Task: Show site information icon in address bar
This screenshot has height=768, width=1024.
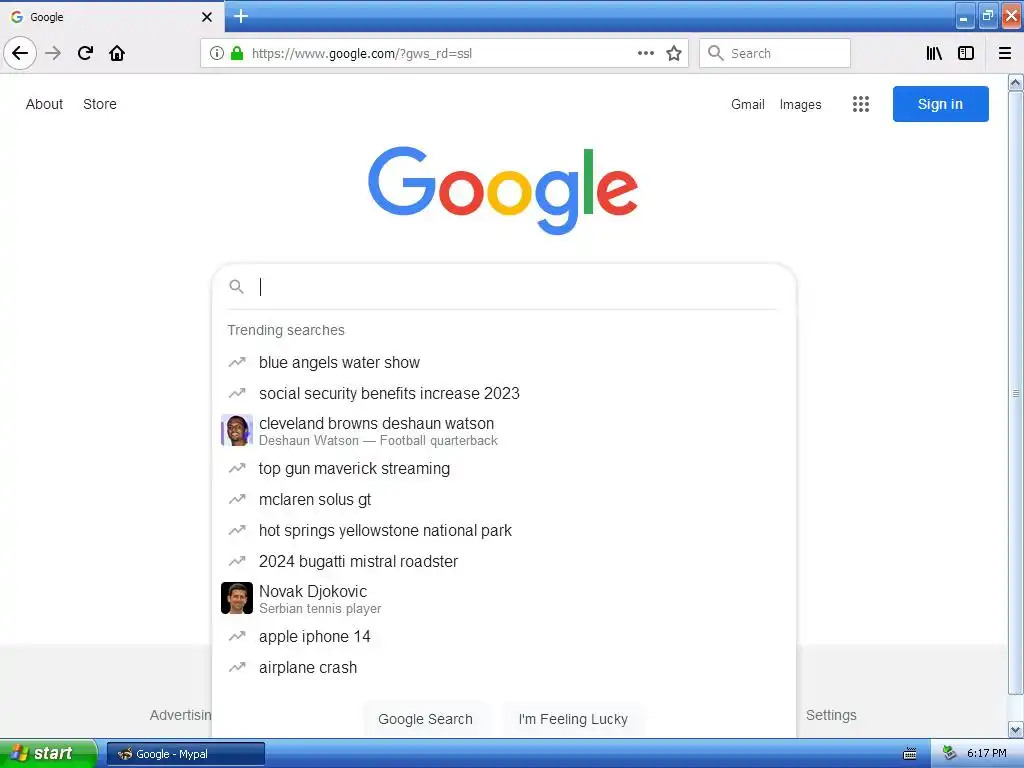Action: [x=217, y=53]
